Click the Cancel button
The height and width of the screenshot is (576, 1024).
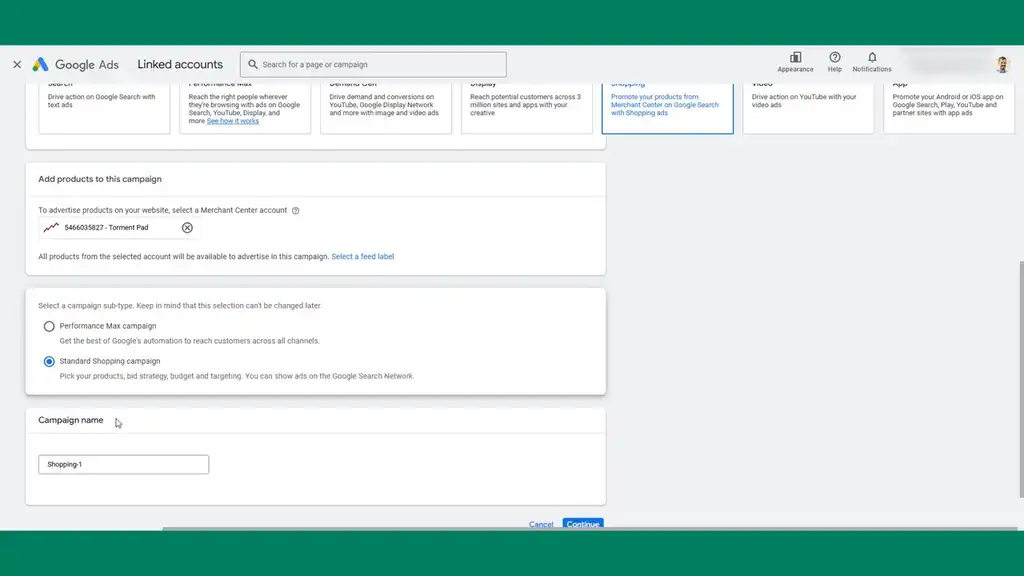[x=541, y=524]
